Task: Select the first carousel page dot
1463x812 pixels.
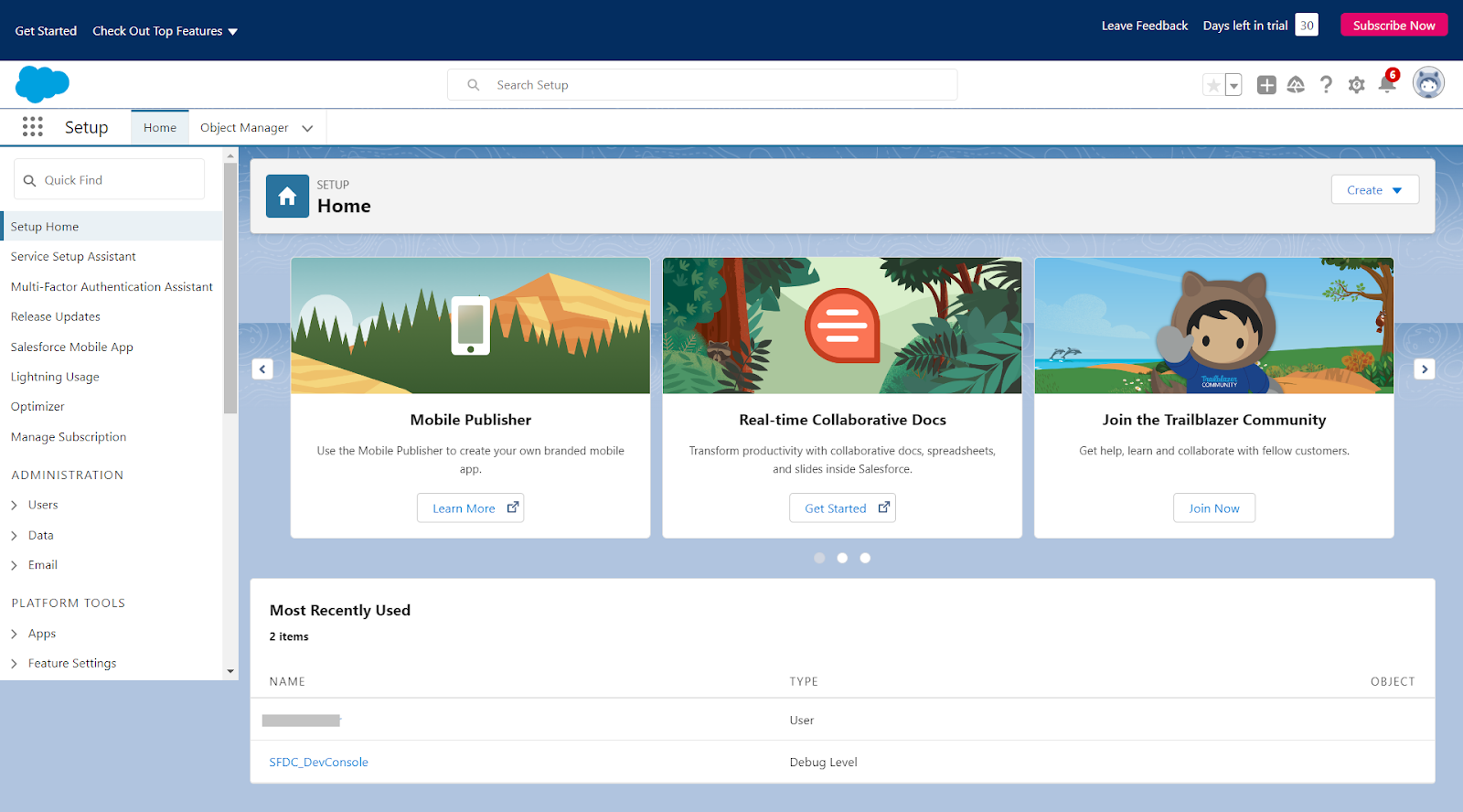Action: pos(819,558)
